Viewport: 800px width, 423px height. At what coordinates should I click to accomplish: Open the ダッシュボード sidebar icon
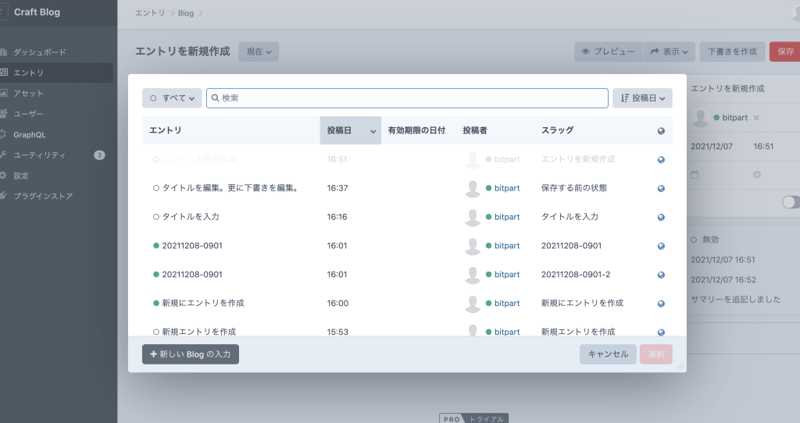5,52
